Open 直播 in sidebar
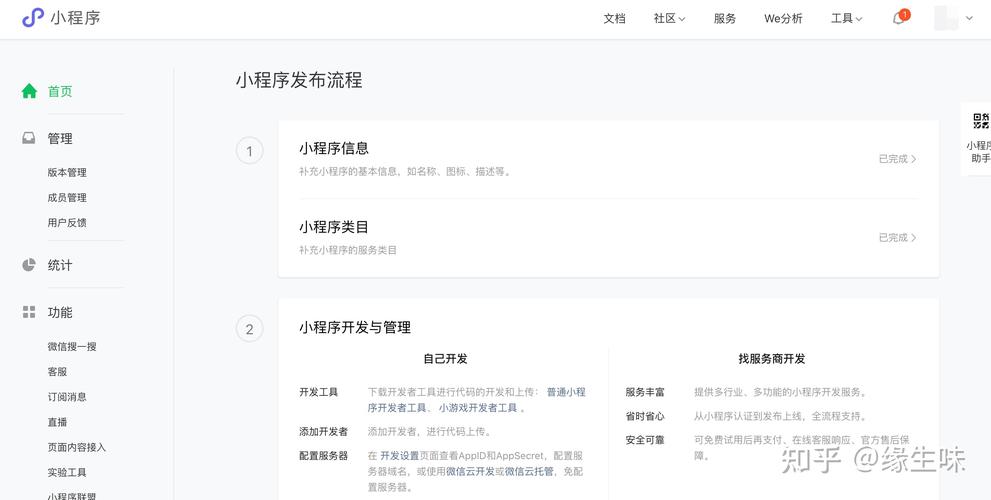 click(58, 422)
